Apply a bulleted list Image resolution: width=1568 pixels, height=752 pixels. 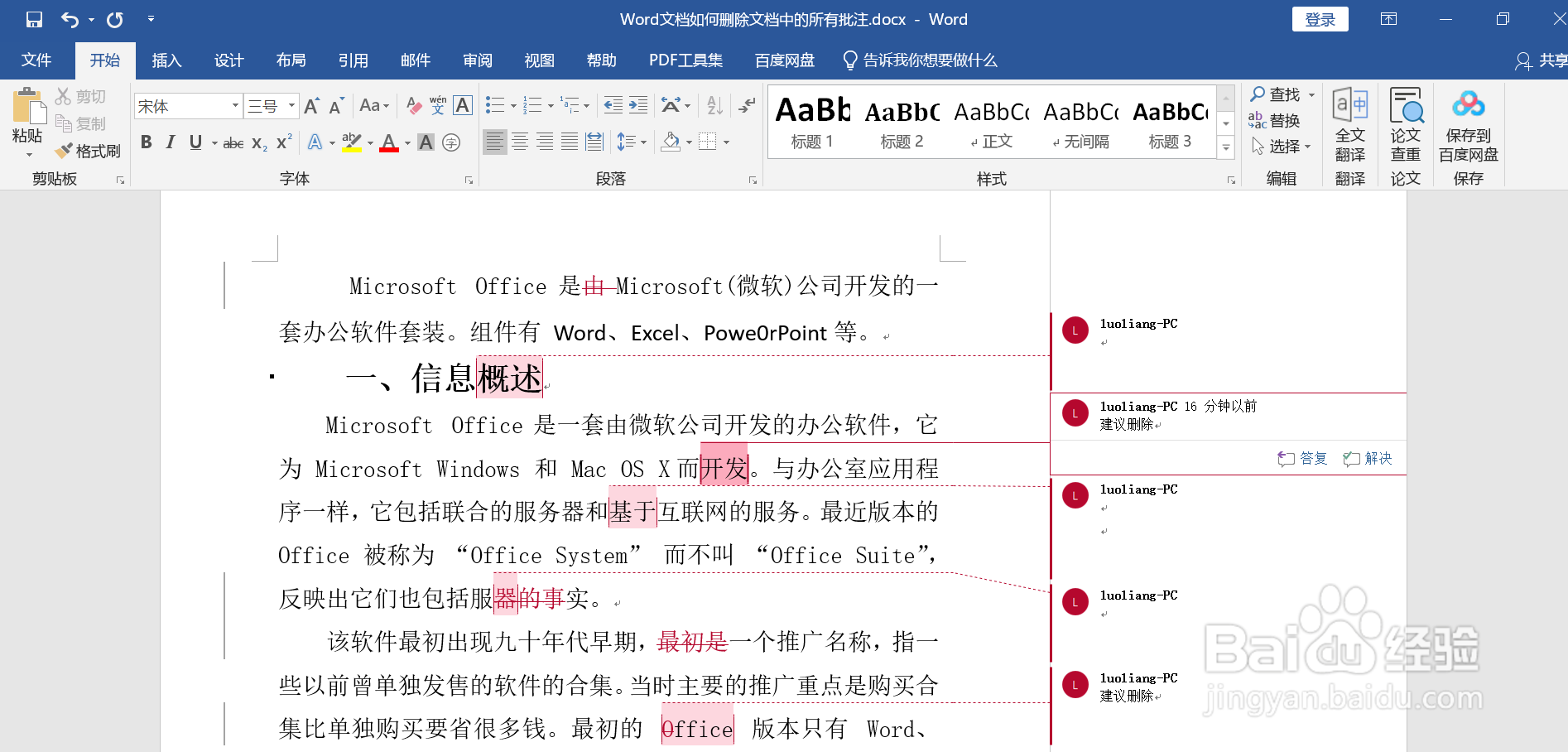494,105
